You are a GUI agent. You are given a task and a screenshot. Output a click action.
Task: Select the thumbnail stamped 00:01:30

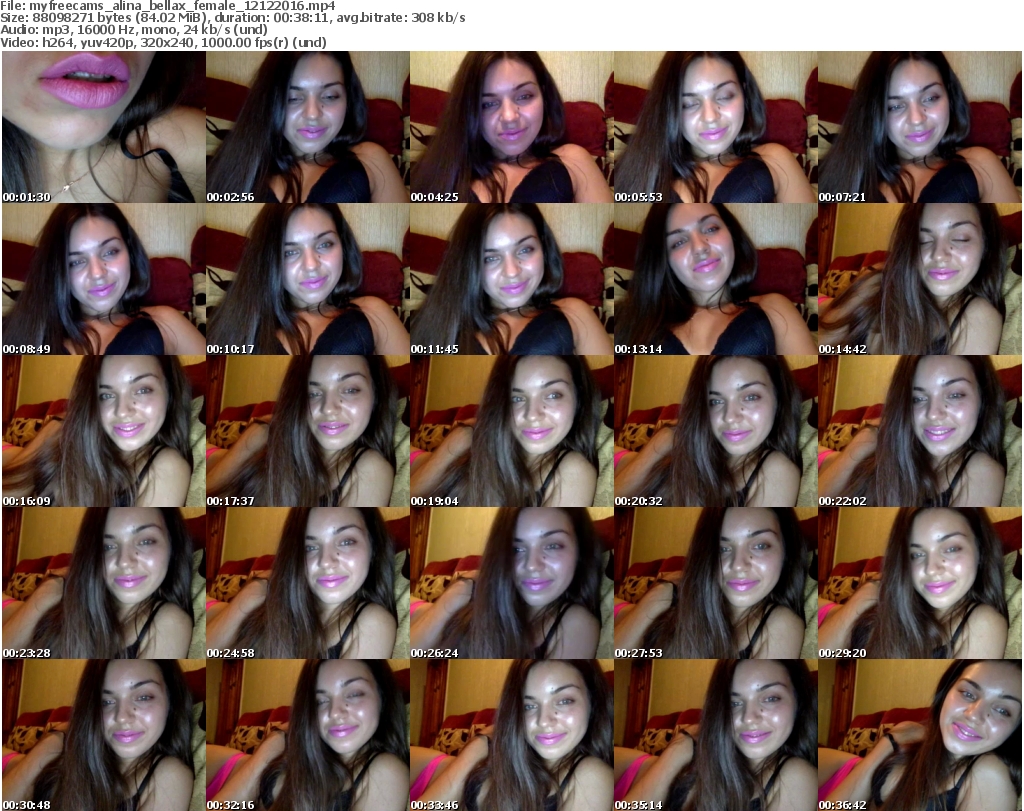[104, 127]
